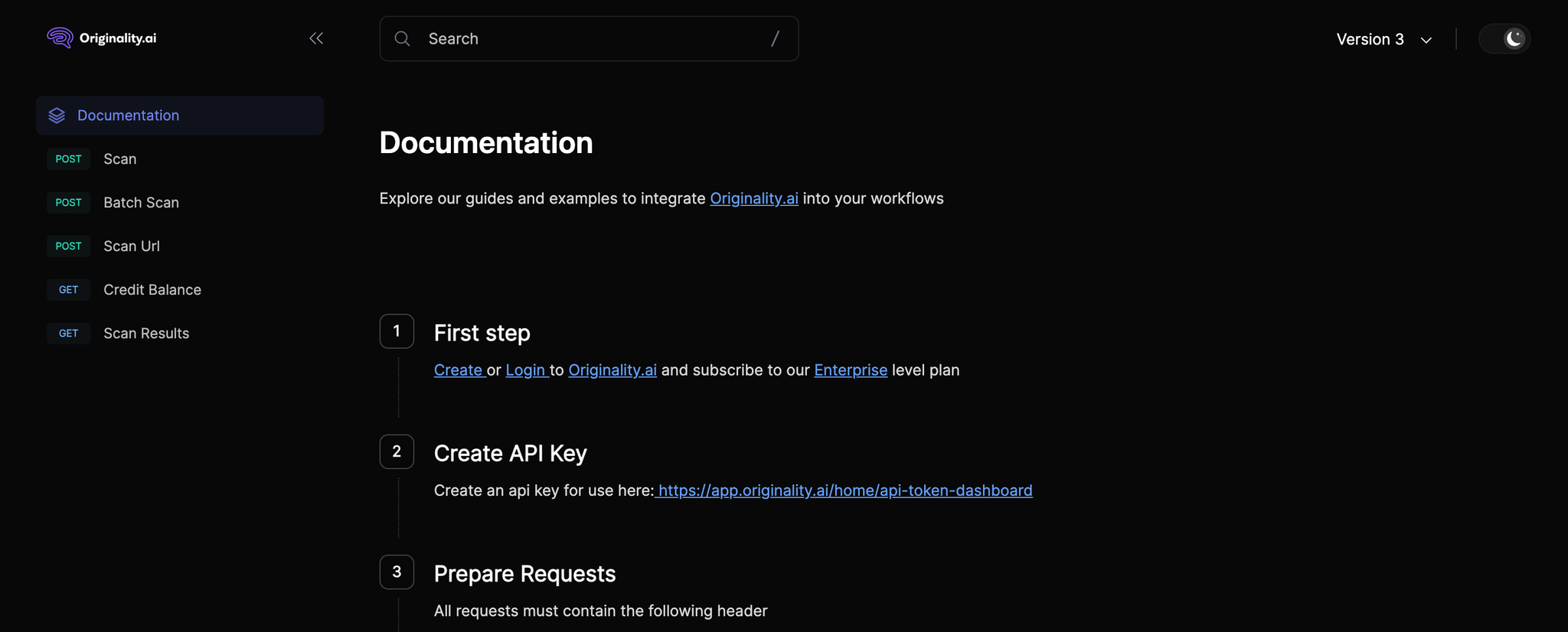Open the api-token-dashboard URL link
This screenshot has height=632, width=1568.
845,490
